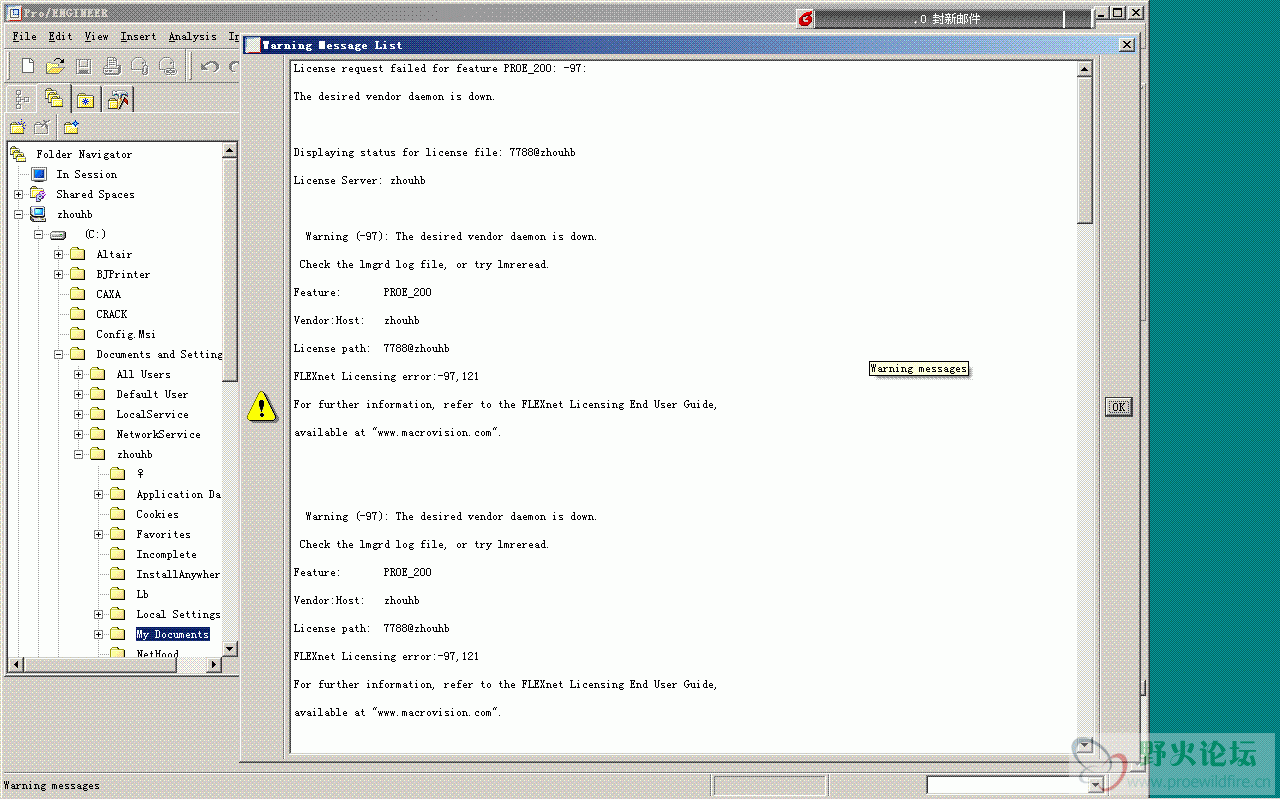Select the Incomplete folder
1280x800 pixels.
(166, 554)
